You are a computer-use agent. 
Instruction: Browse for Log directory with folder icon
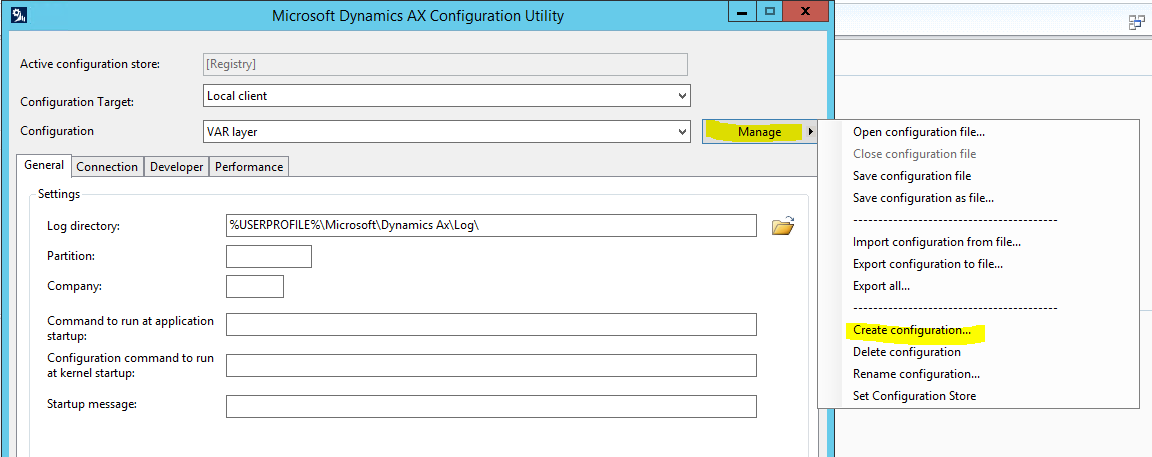point(783,226)
